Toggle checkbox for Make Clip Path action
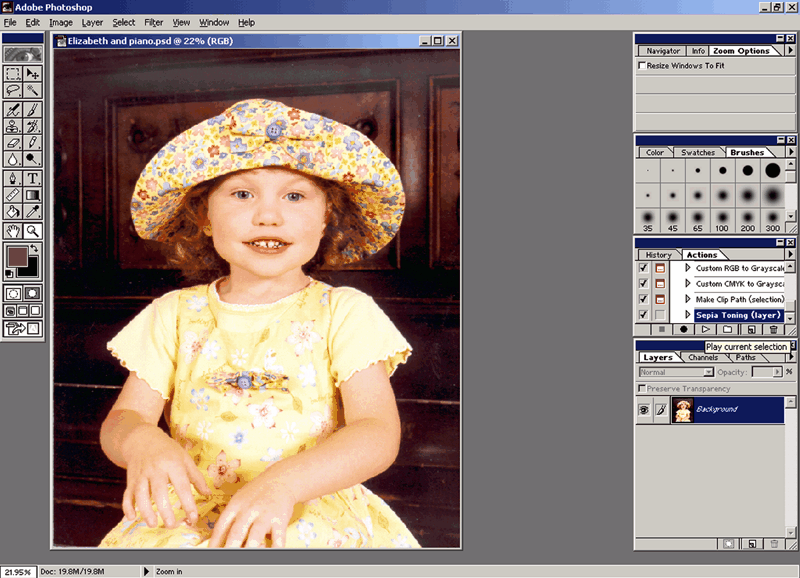800x578 pixels. click(643, 299)
